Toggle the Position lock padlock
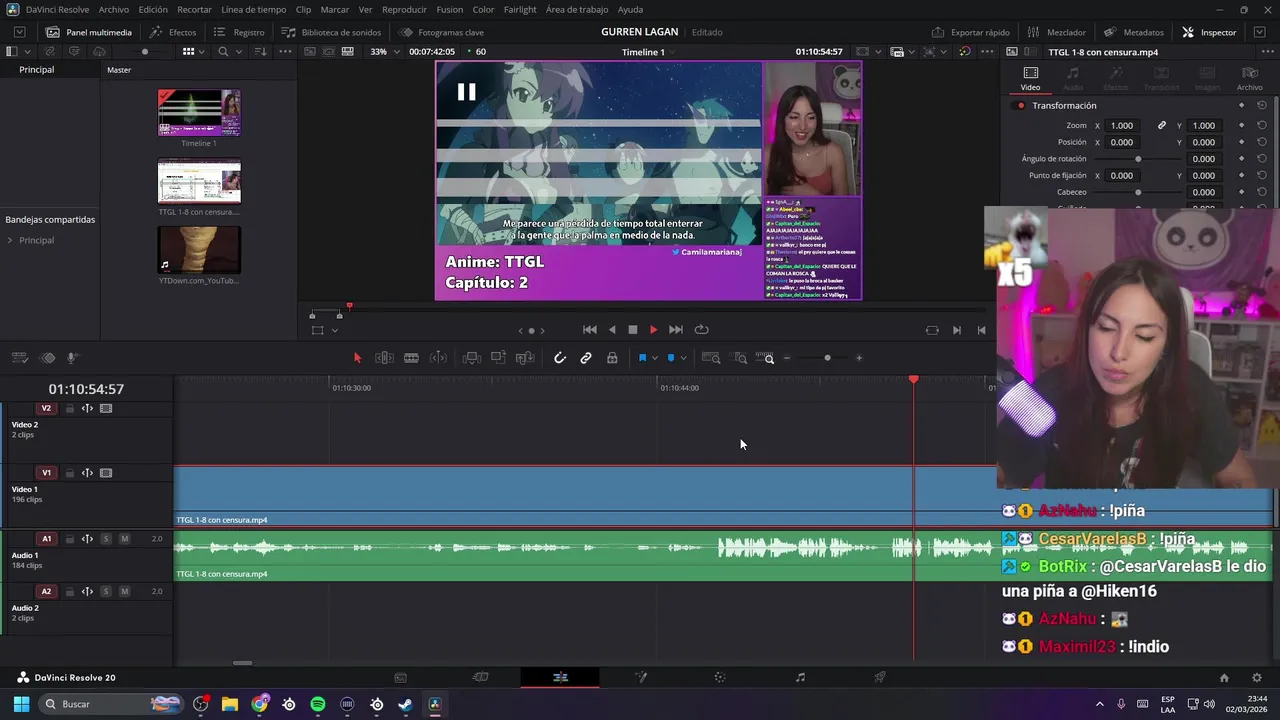The width and height of the screenshot is (1280, 720). pyautogui.click(x=612, y=358)
